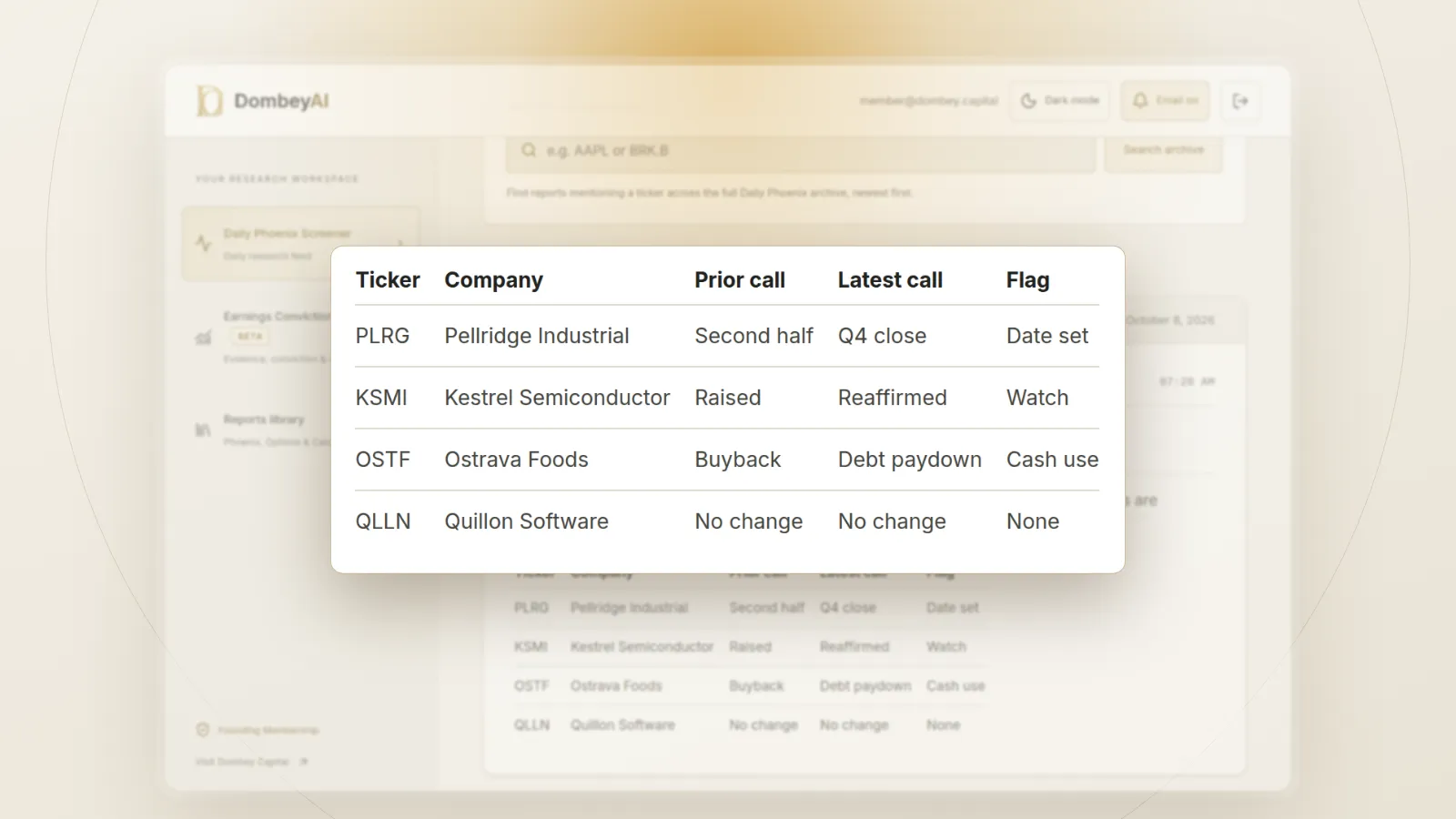
Task: Click the member@dombey.capital account email
Action: coord(928,101)
